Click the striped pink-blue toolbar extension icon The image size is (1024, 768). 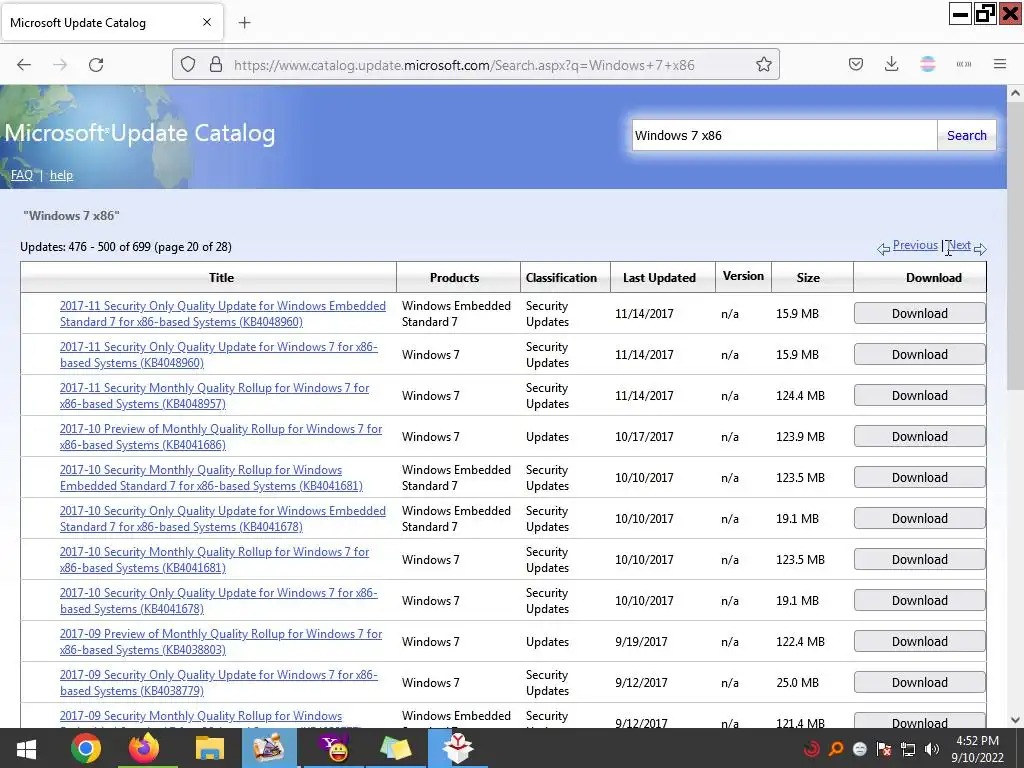pyautogui.click(x=927, y=64)
